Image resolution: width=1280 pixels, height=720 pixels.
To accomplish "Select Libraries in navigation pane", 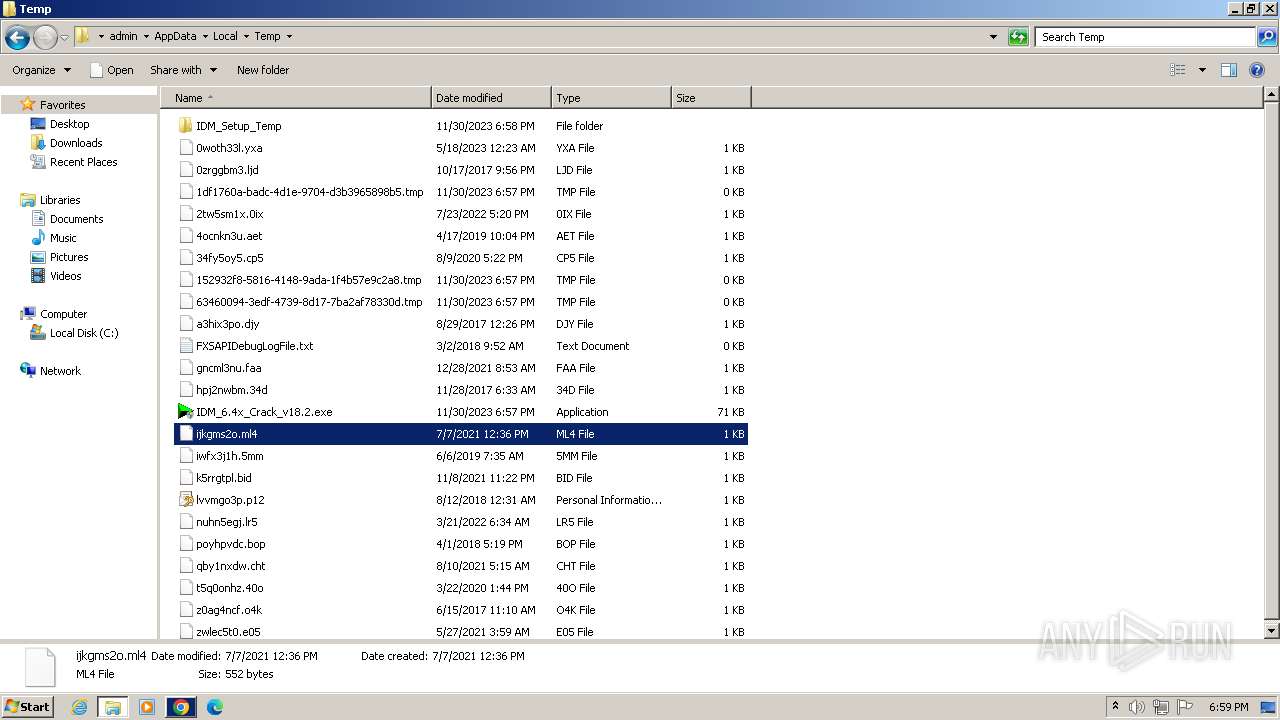I will pos(60,200).
